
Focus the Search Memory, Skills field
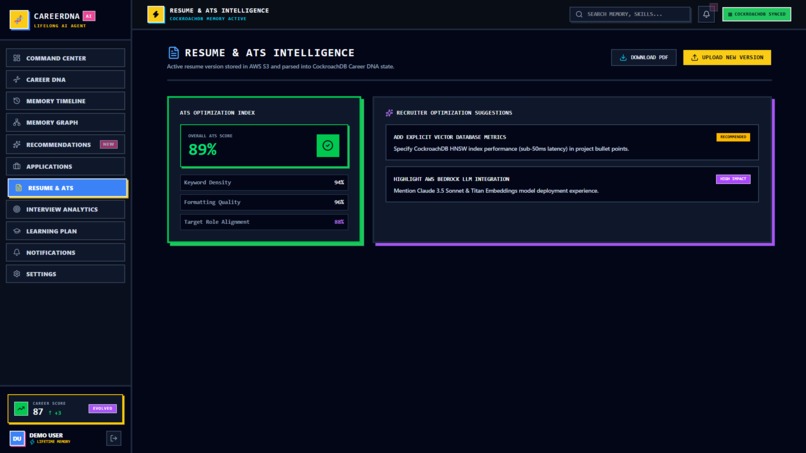(x=630, y=14)
